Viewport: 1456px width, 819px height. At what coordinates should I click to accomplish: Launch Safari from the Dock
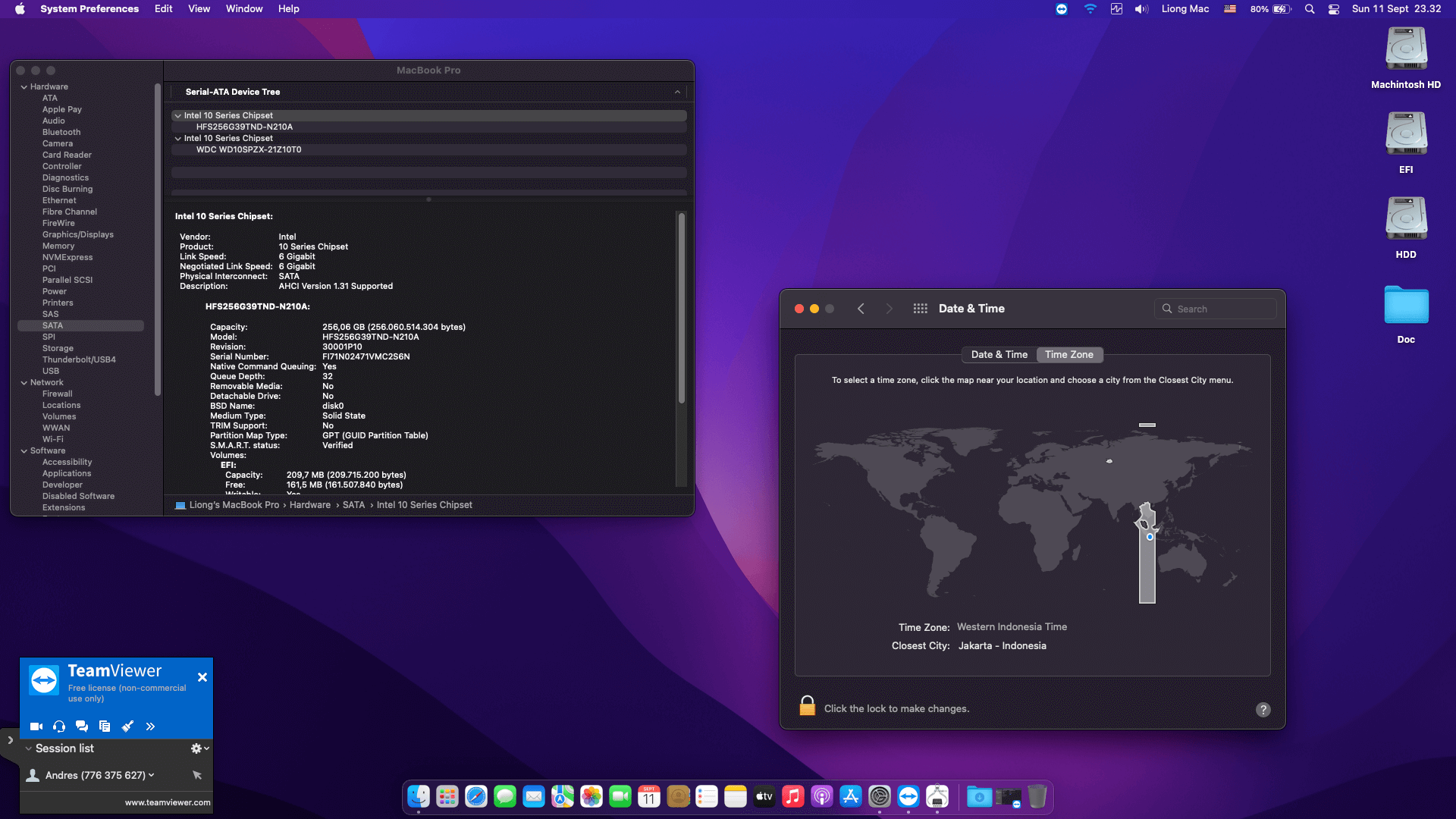[476, 796]
